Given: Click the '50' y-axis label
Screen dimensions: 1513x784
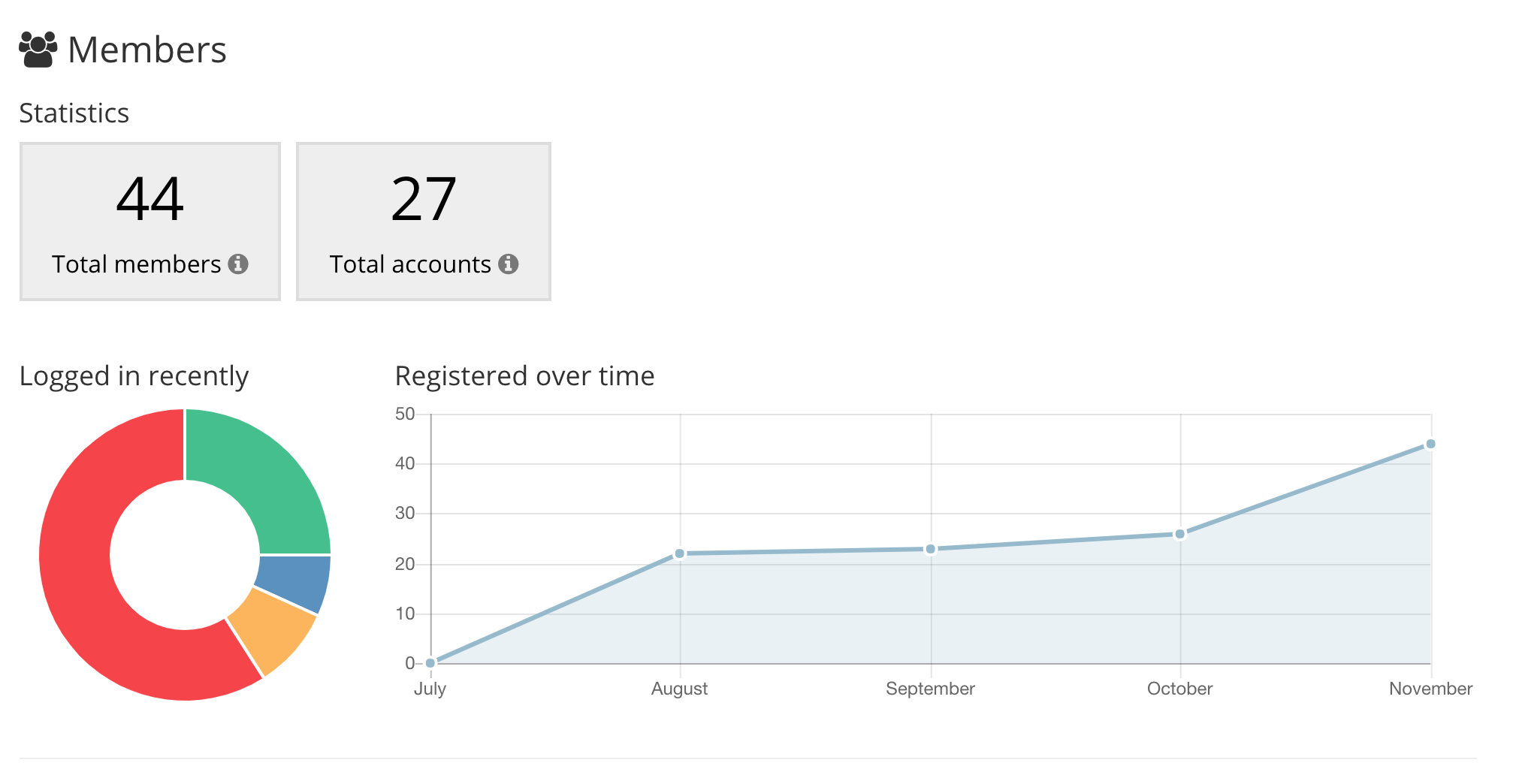Looking at the screenshot, I should click(405, 414).
